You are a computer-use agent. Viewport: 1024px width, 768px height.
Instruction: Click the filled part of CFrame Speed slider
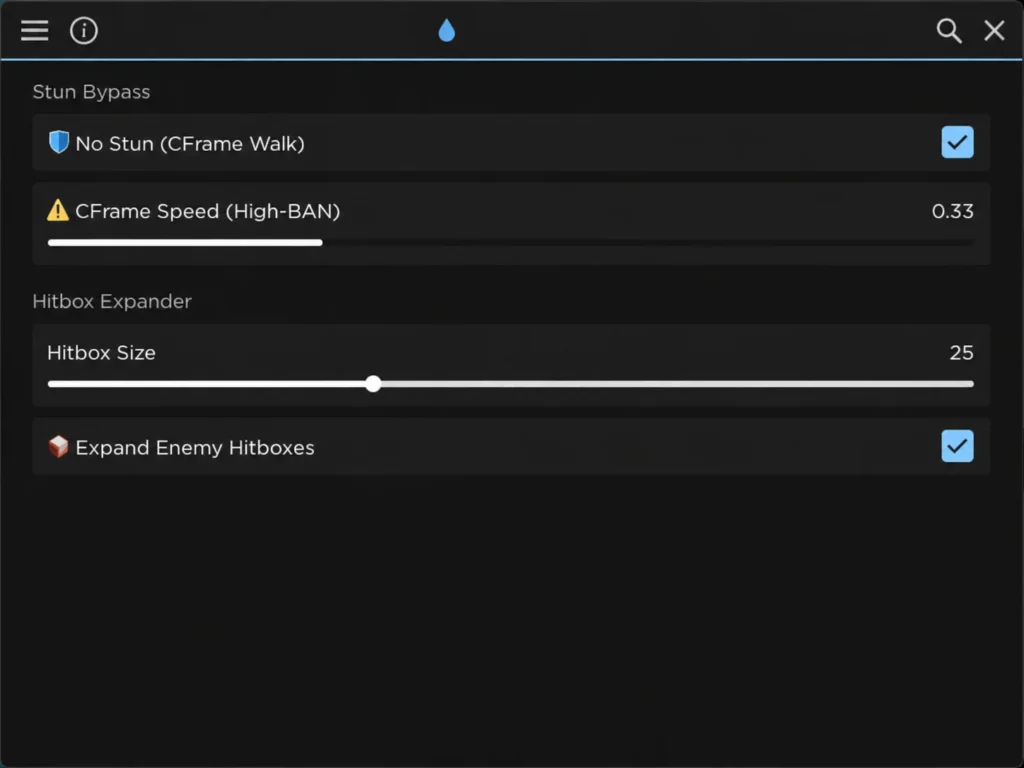[185, 243]
